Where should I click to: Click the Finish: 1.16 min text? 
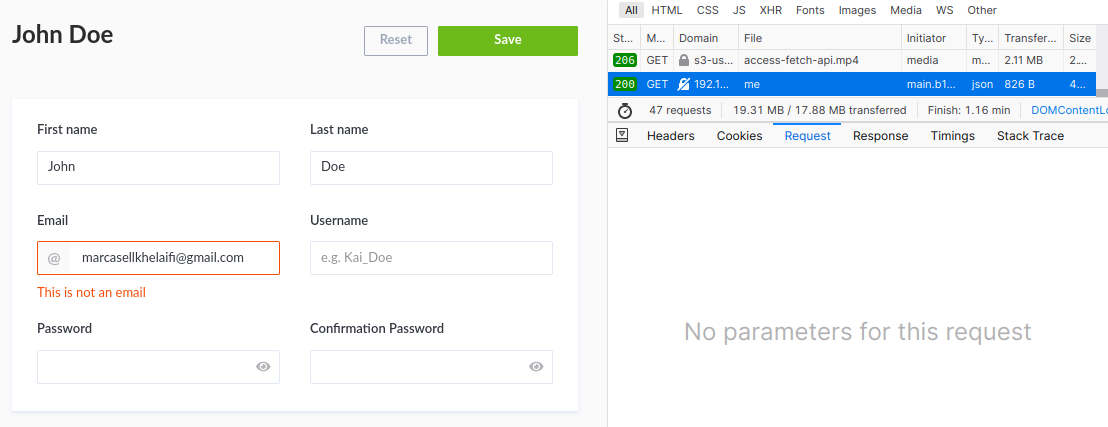click(x=968, y=110)
